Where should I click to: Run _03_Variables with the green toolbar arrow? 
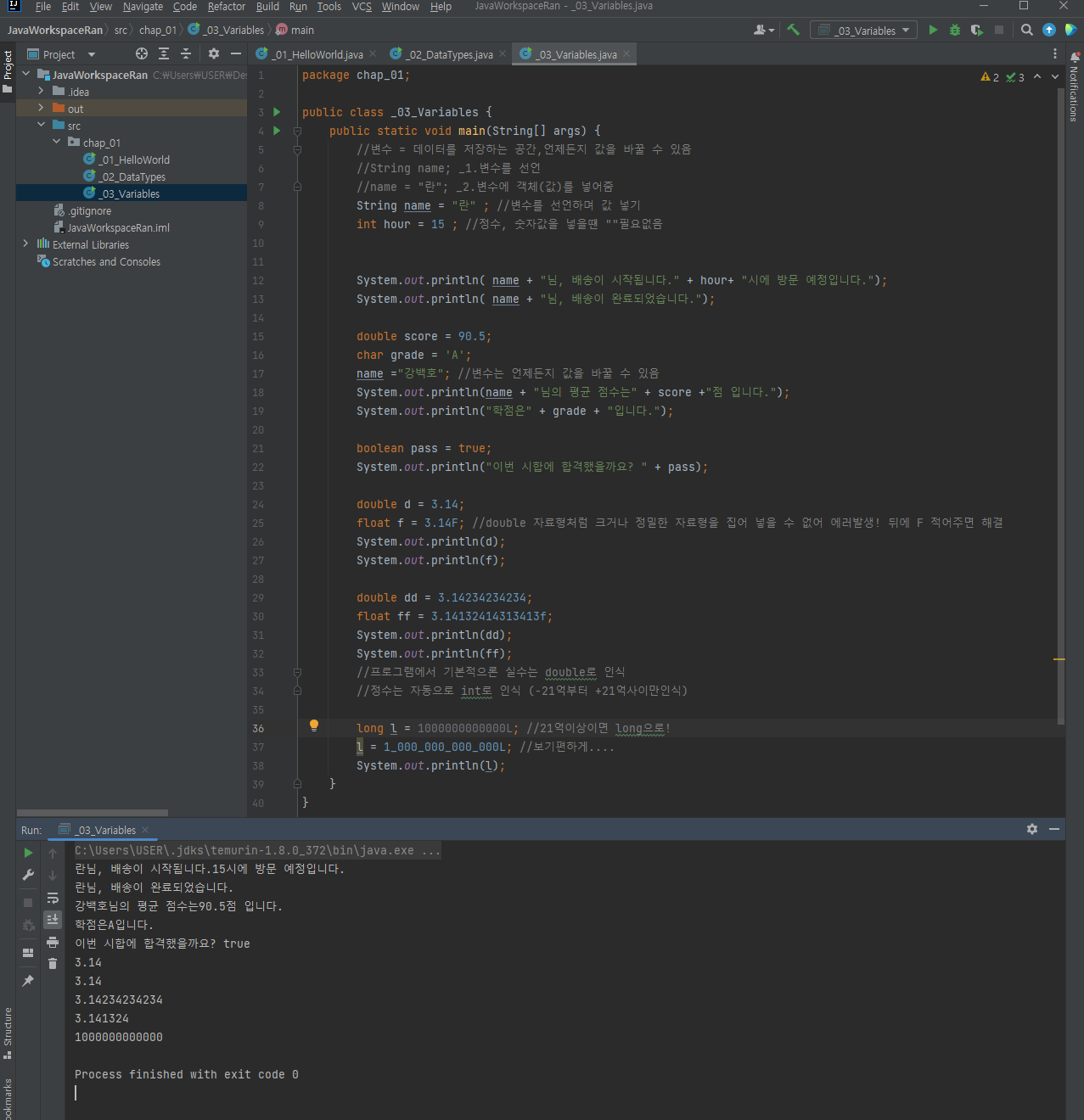tap(933, 30)
